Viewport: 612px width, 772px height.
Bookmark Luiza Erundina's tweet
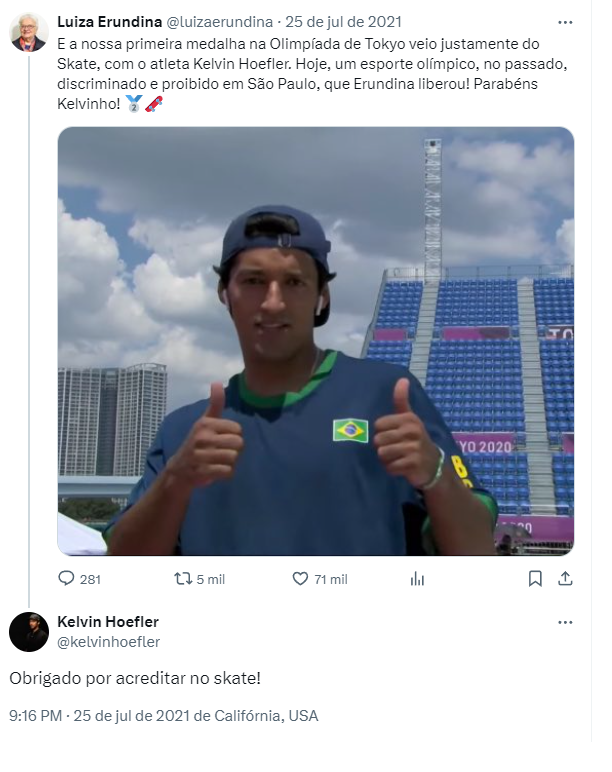535,578
